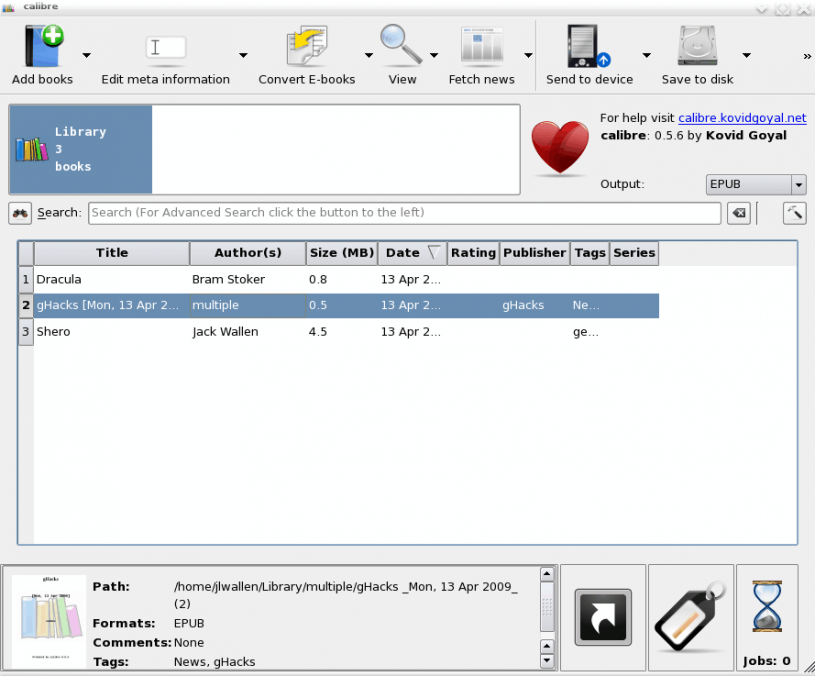Click the View magnifier icon
Image resolution: width=815 pixels, height=676 pixels.
pos(401,44)
